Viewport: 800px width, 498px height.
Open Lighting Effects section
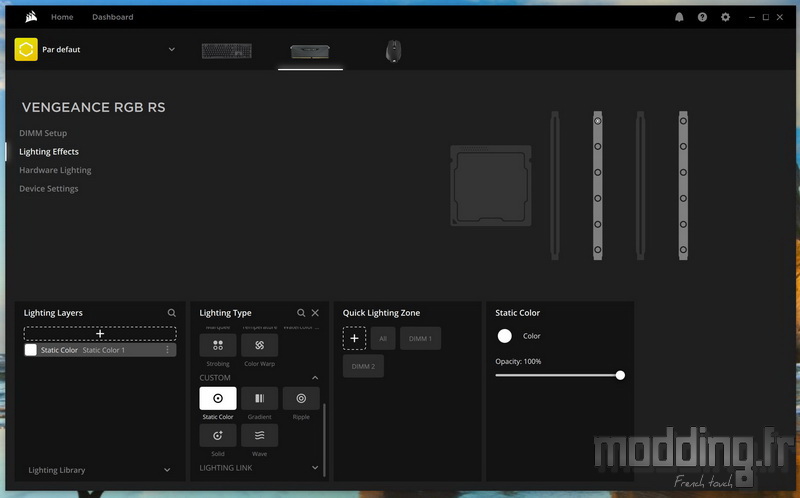pos(49,152)
